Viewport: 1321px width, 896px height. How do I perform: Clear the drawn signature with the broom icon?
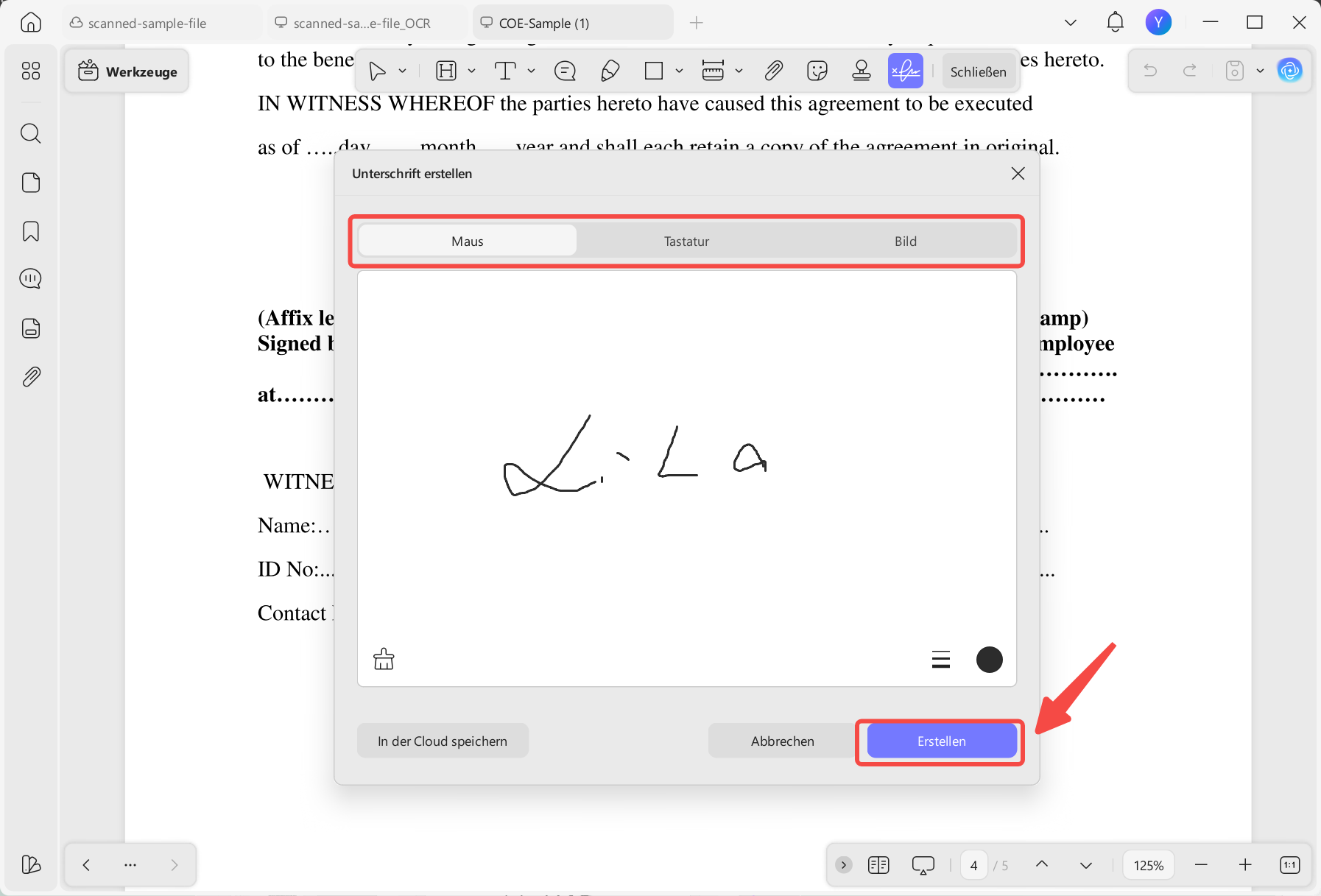384,659
